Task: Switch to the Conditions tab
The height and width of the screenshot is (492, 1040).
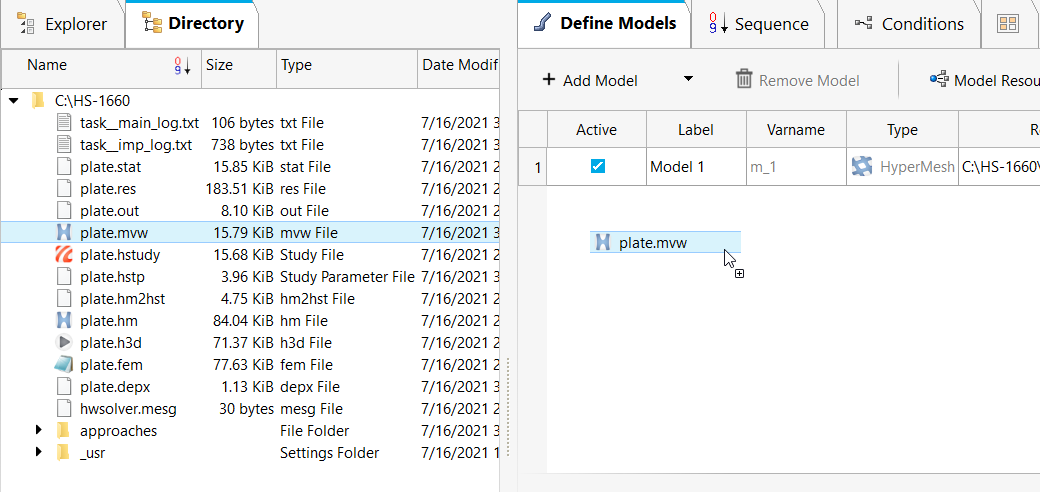Action: pyautogui.click(x=910, y=24)
